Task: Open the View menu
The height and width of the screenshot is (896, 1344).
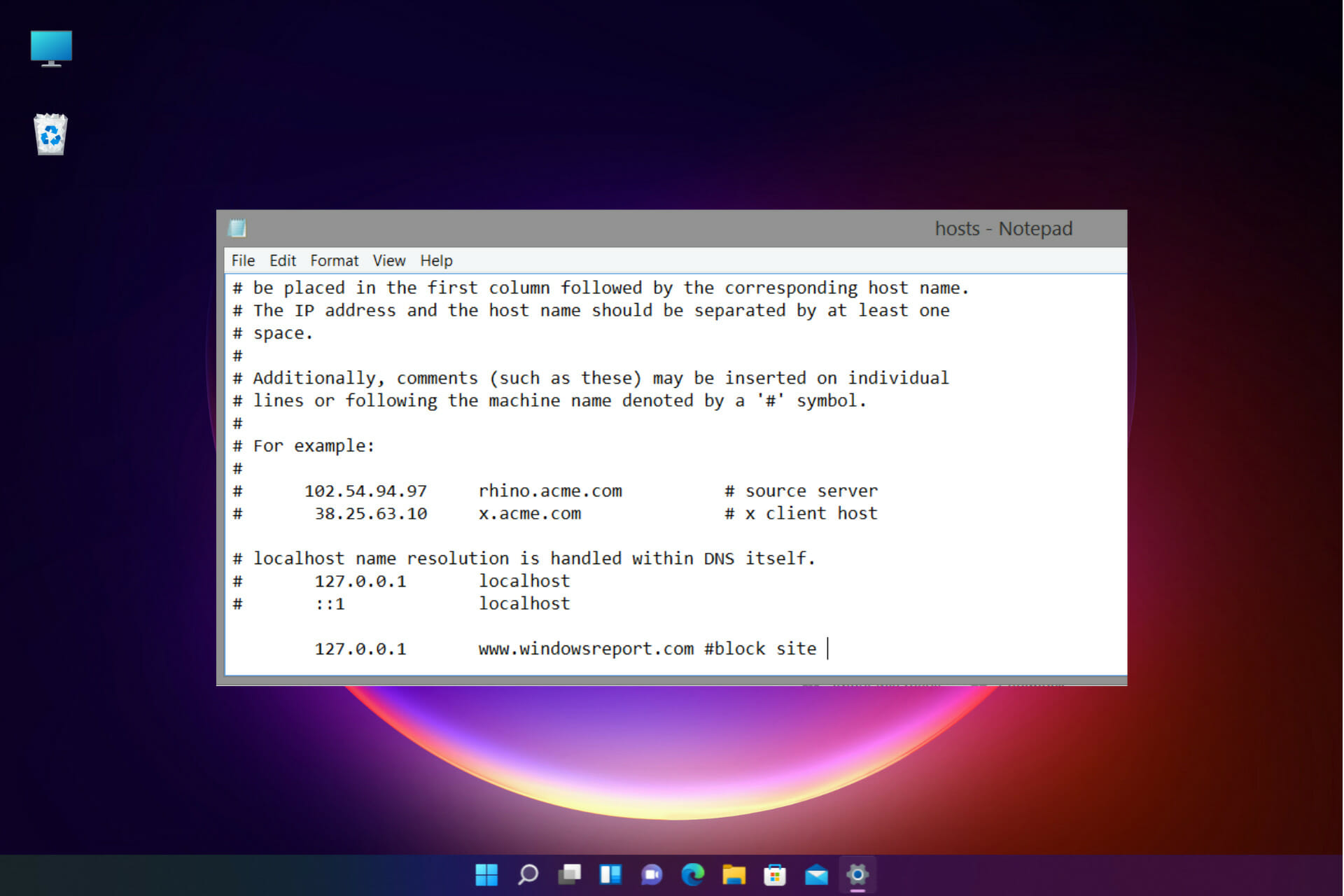Action: pyautogui.click(x=388, y=260)
